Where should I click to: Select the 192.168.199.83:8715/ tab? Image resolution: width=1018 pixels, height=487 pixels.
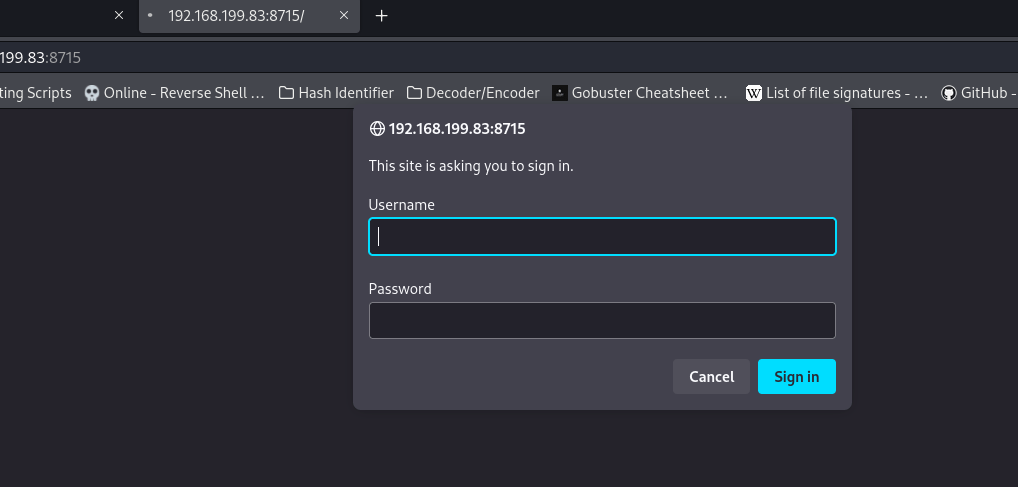click(x=236, y=16)
